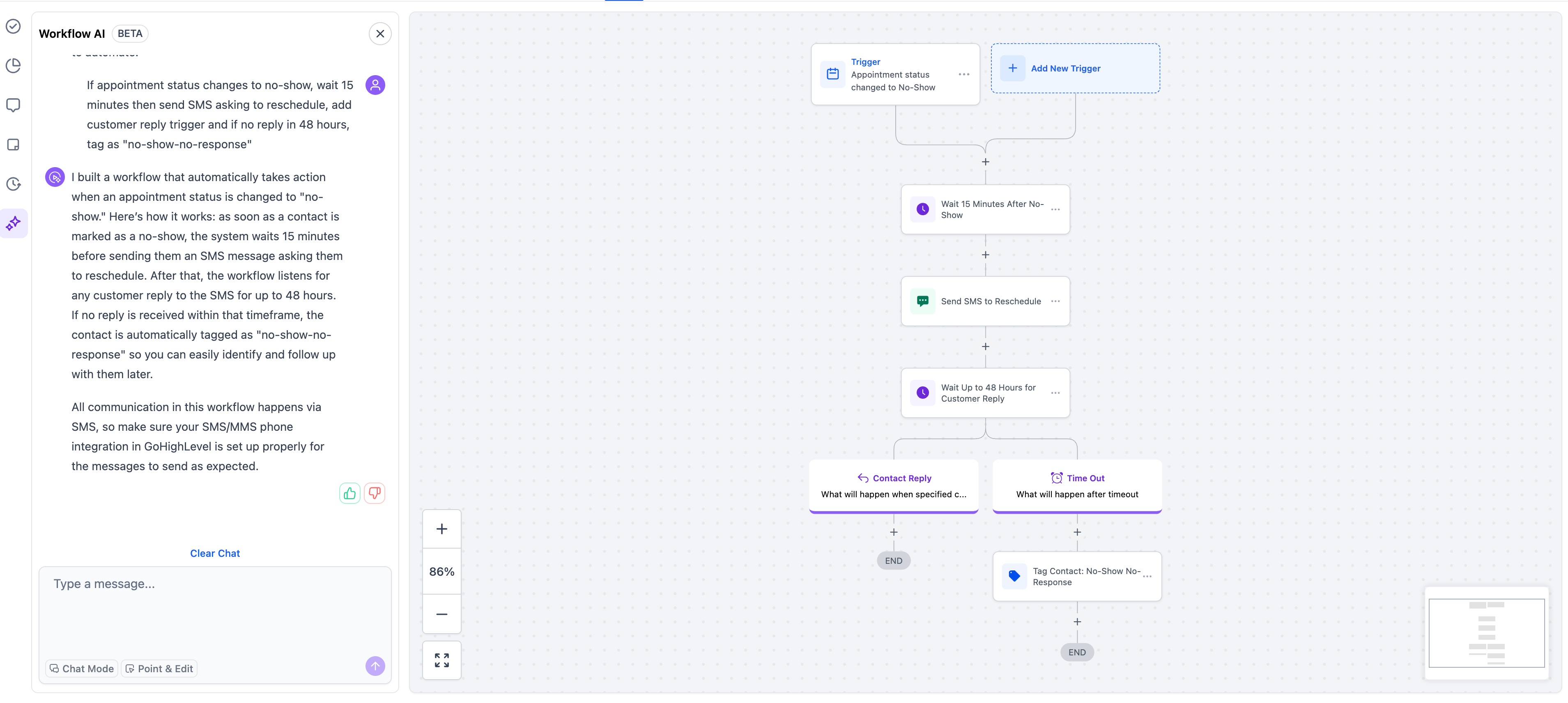Select the Time Out branch
The height and width of the screenshot is (703, 1568).
pyautogui.click(x=1077, y=486)
